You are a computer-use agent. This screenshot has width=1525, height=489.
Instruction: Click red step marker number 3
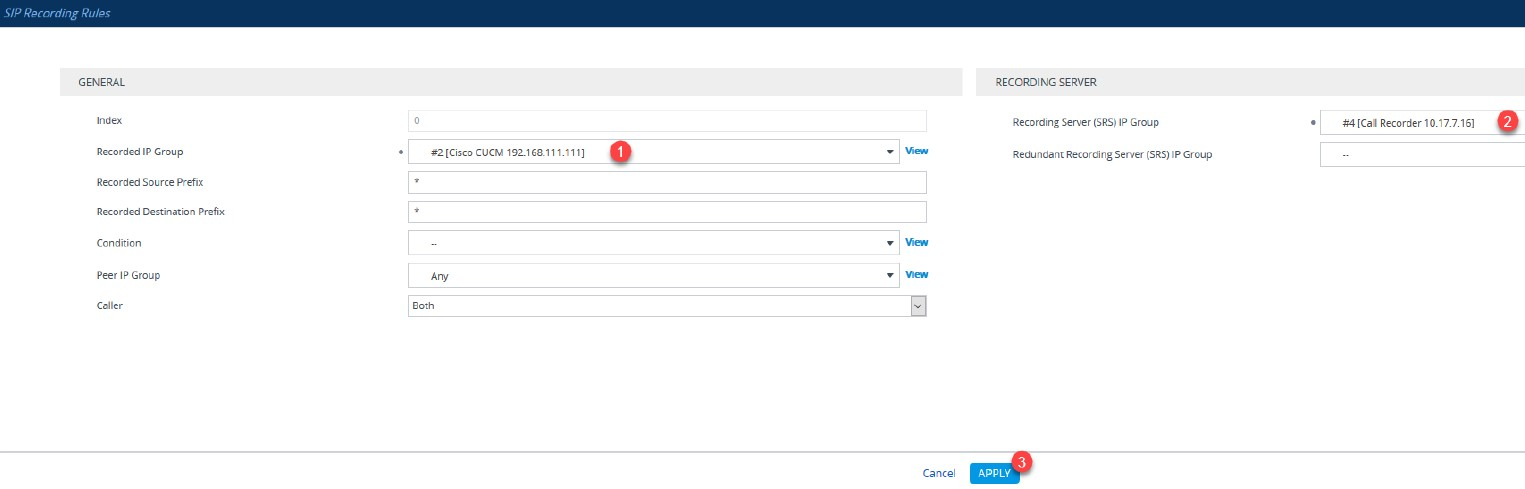[1022, 462]
